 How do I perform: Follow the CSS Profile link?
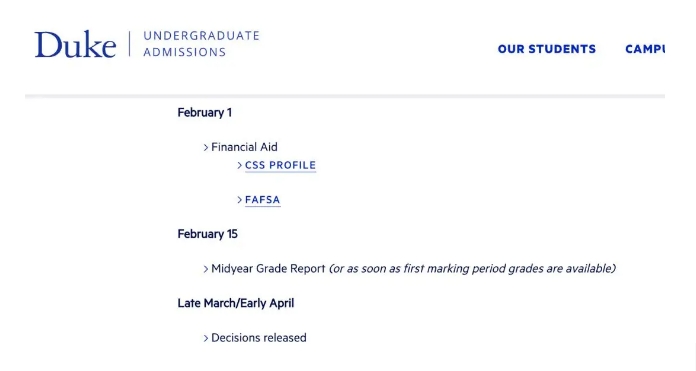point(280,165)
